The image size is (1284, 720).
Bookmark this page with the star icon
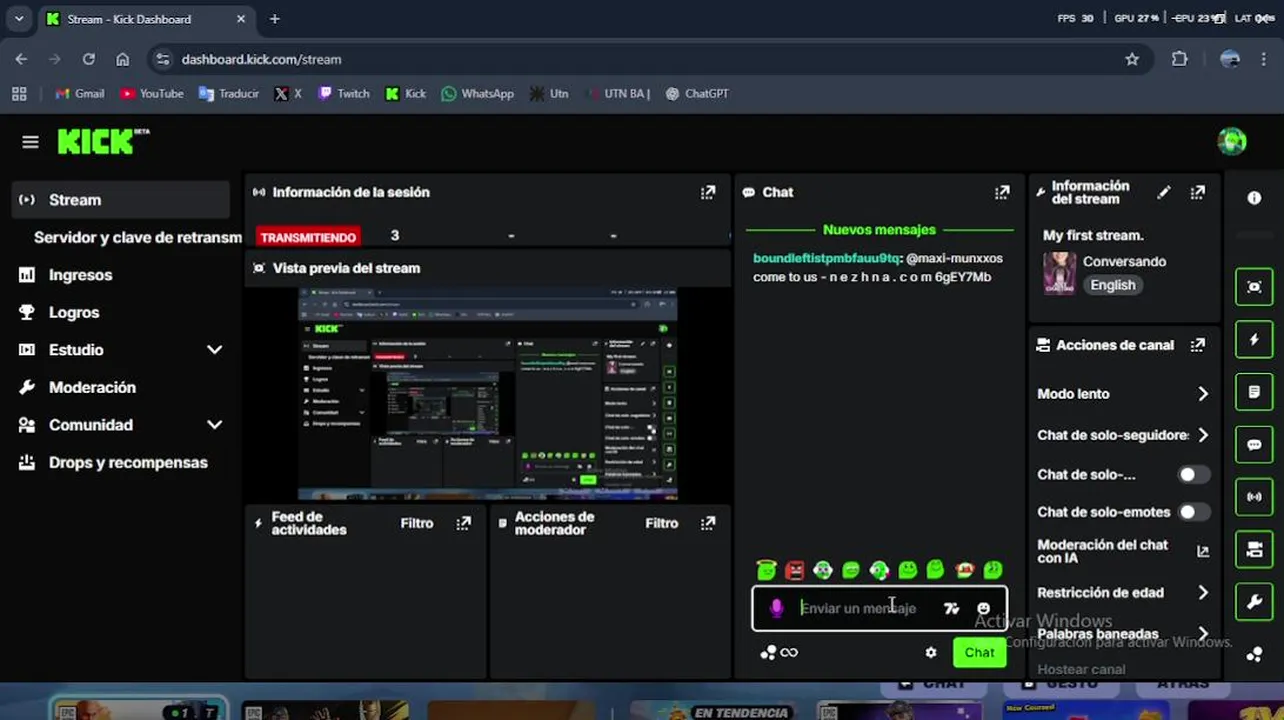click(x=1132, y=59)
